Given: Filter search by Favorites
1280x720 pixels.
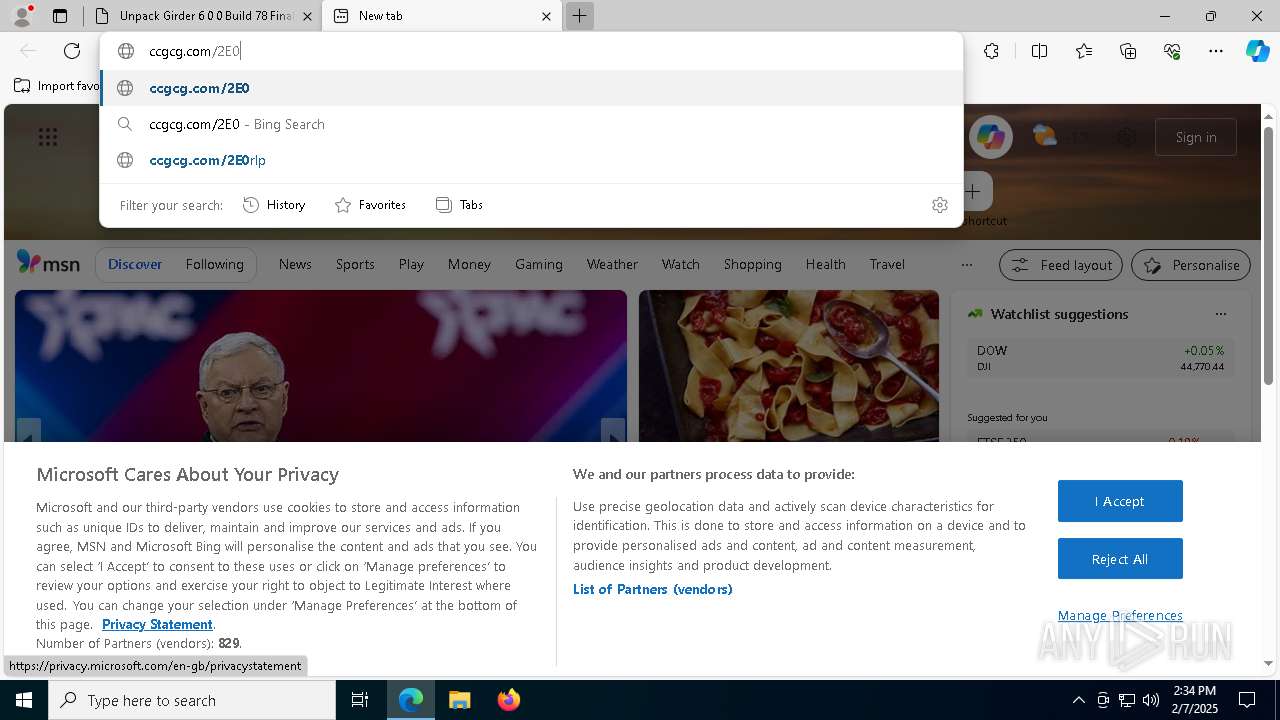Looking at the screenshot, I should [x=370, y=205].
